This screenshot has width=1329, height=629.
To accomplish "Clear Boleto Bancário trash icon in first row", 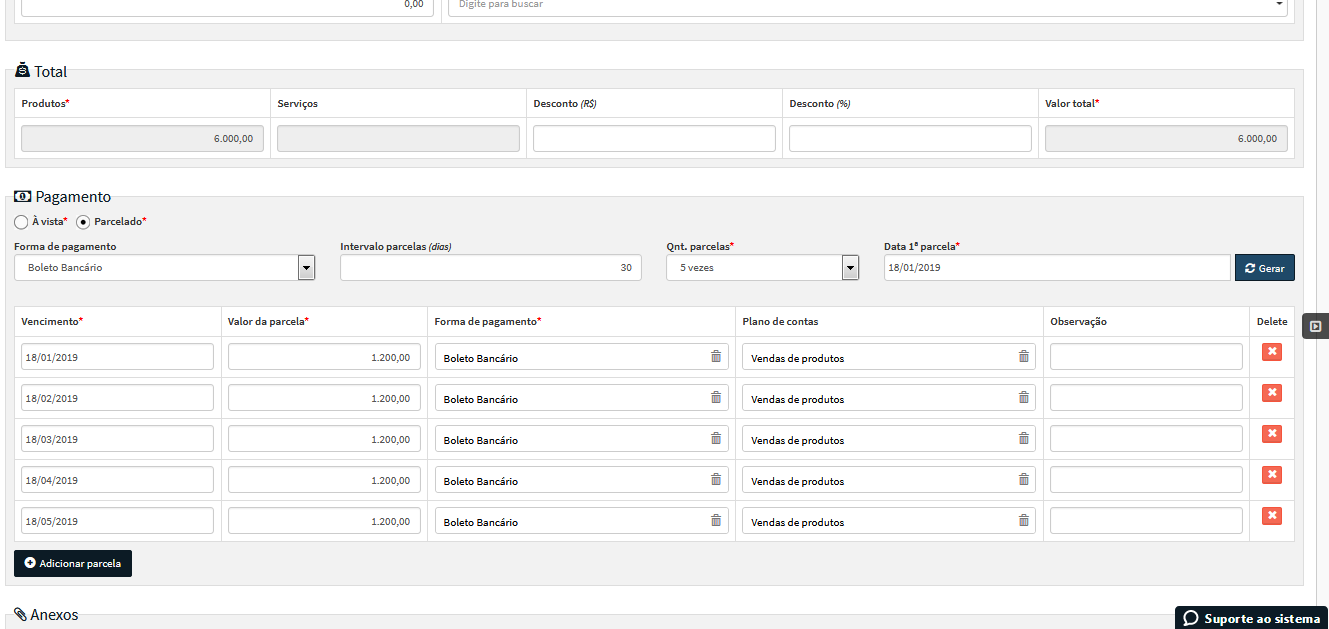I will coord(715,357).
